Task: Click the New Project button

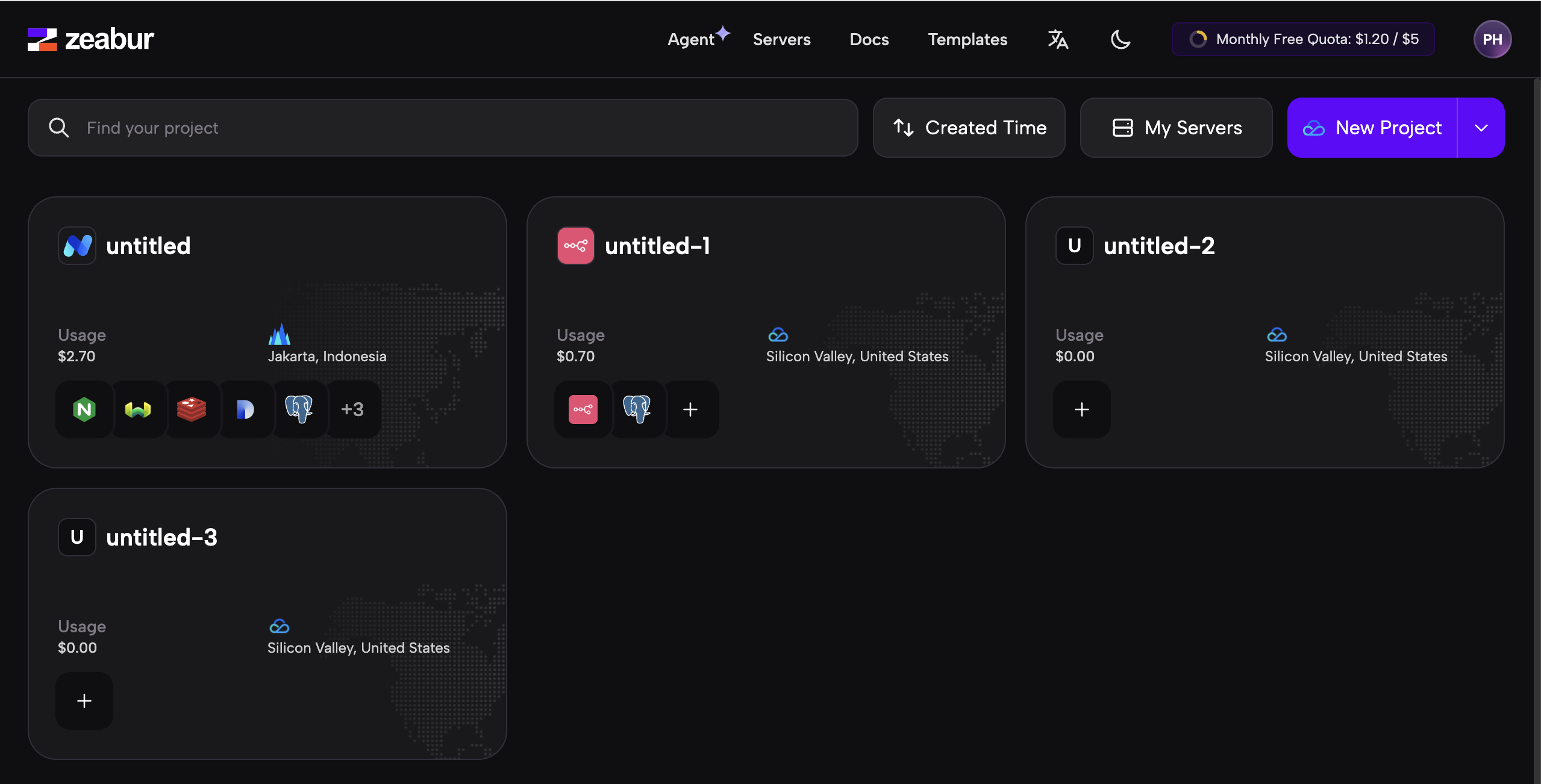Action: (1372, 128)
